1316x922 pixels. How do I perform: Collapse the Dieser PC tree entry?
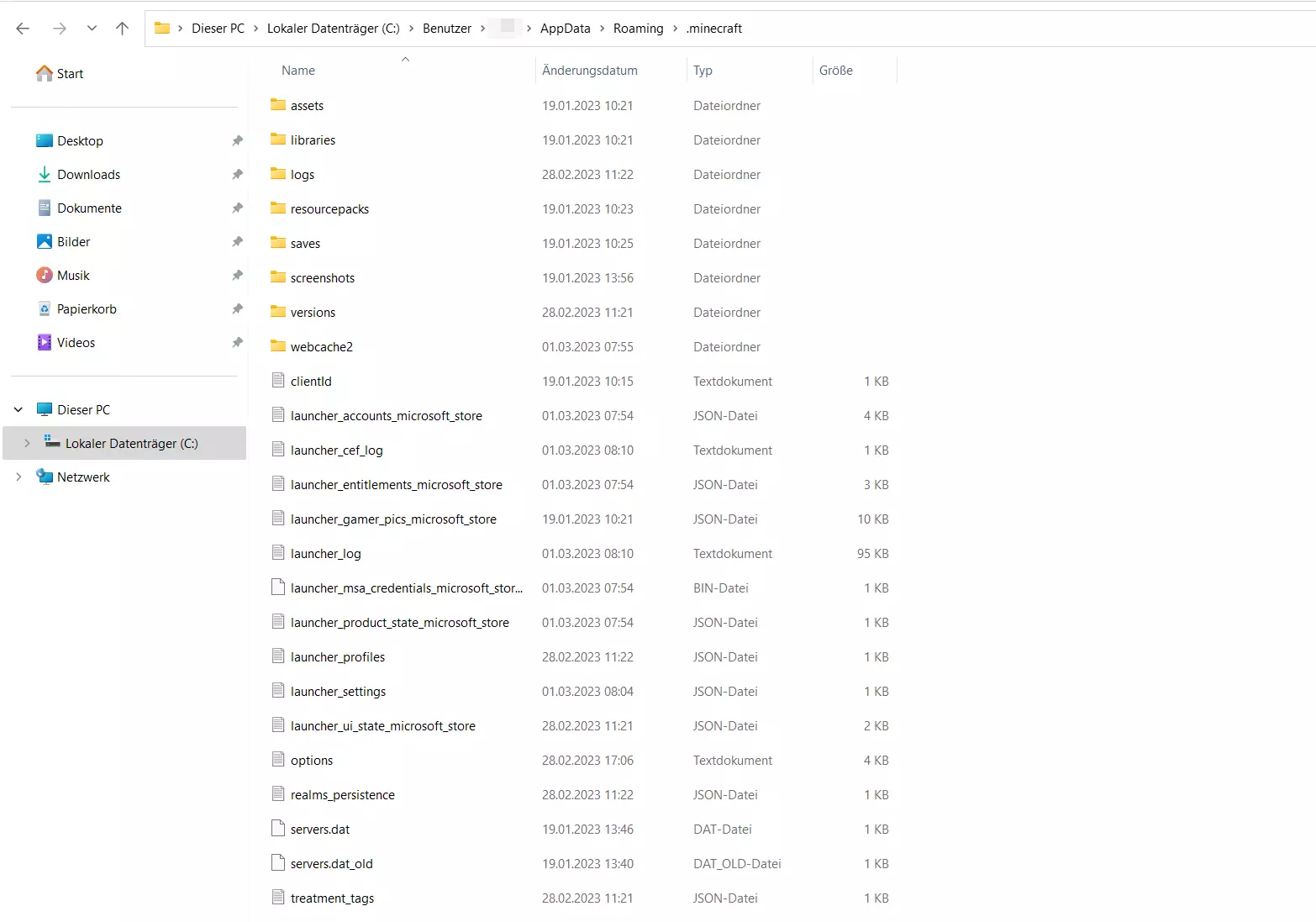(18, 409)
